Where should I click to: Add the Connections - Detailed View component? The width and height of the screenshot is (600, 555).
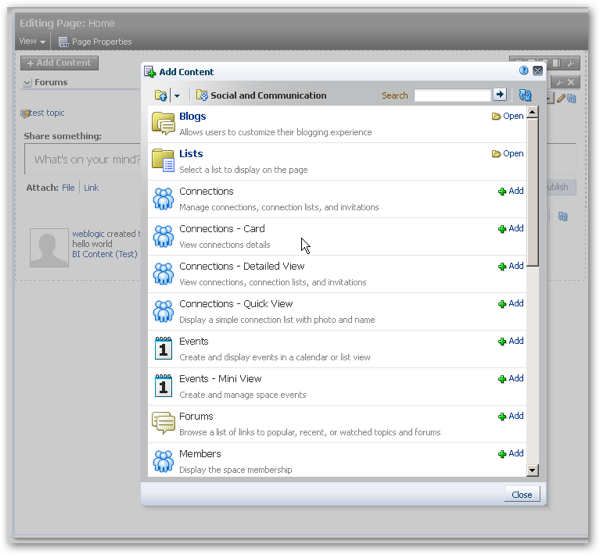point(510,266)
